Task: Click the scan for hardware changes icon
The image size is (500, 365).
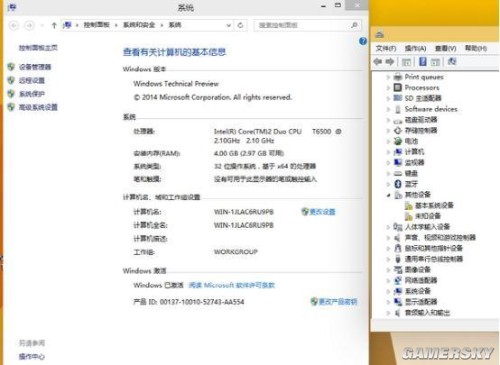Action: coord(452,61)
